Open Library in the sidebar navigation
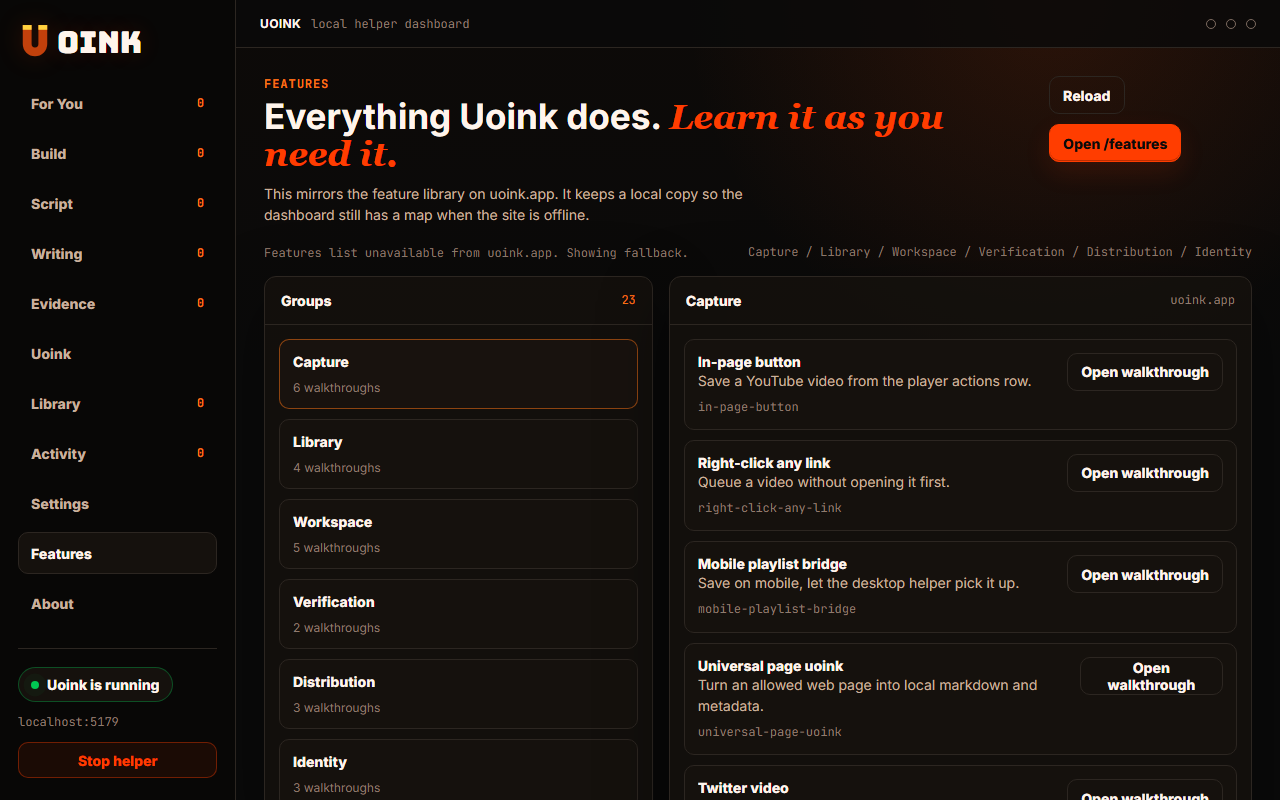Image resolution: width=1280 pixels, height=800 pixels. [117, 404]
